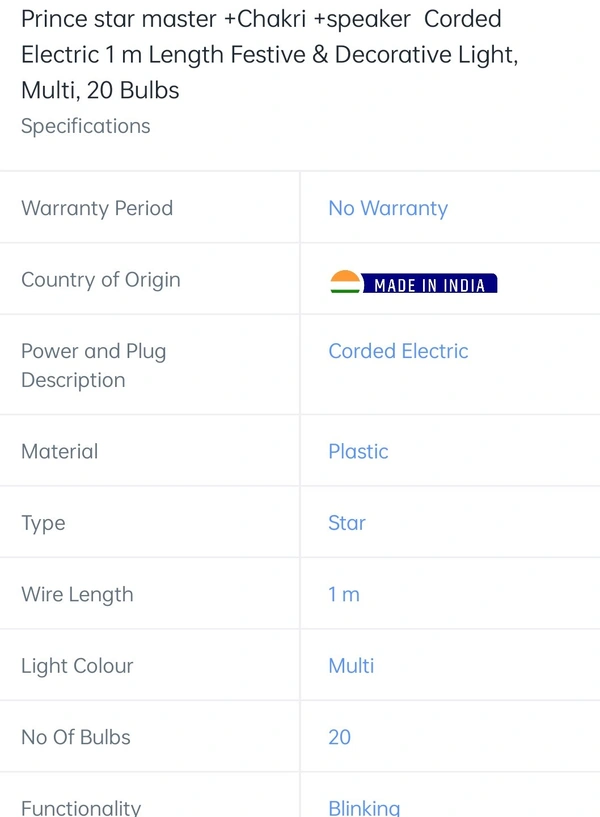Click the Material row label
The width and height of the screenshot is (600, 817).
tap(59, 451)
